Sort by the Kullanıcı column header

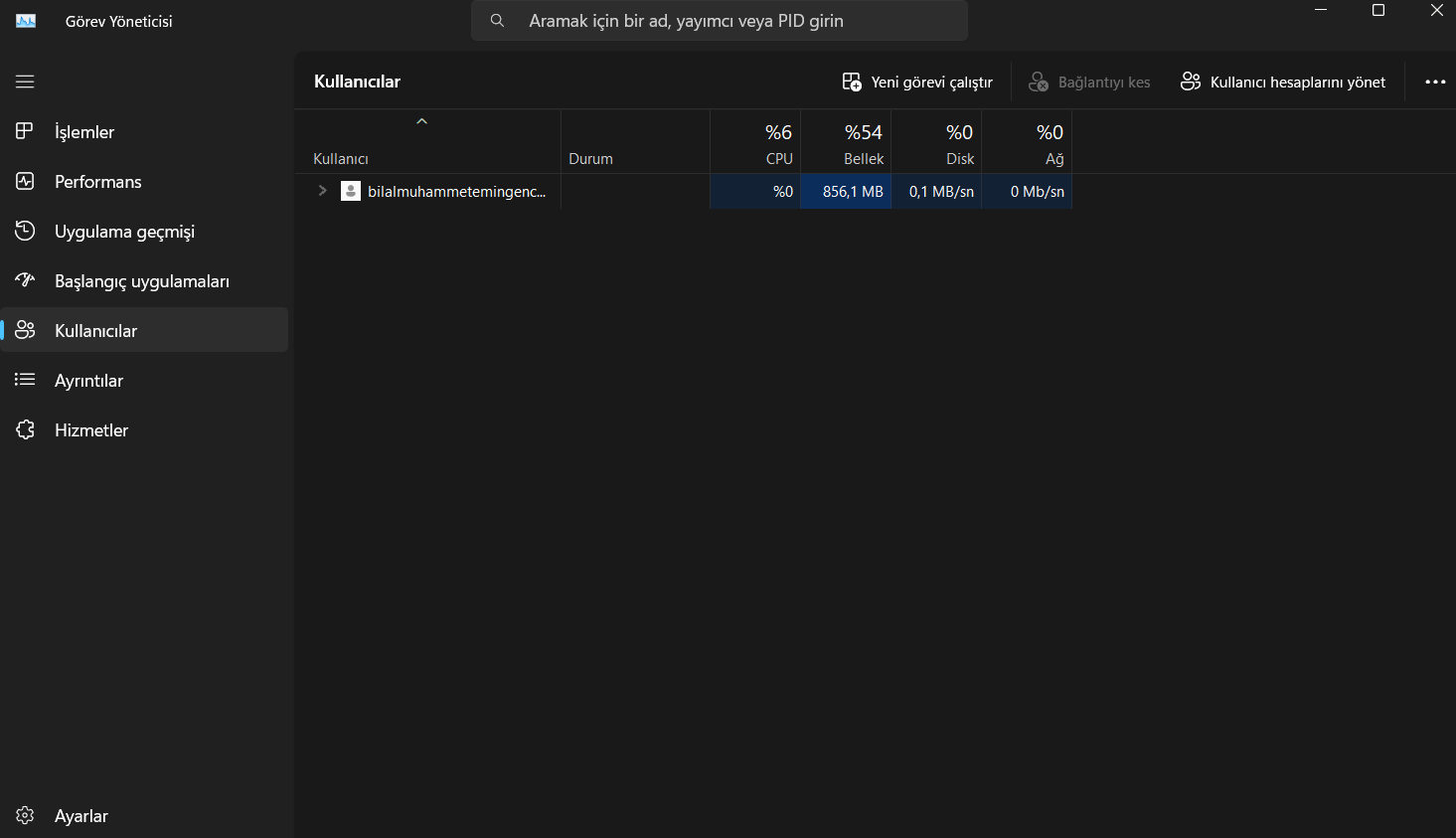click(x=428, y=141)
